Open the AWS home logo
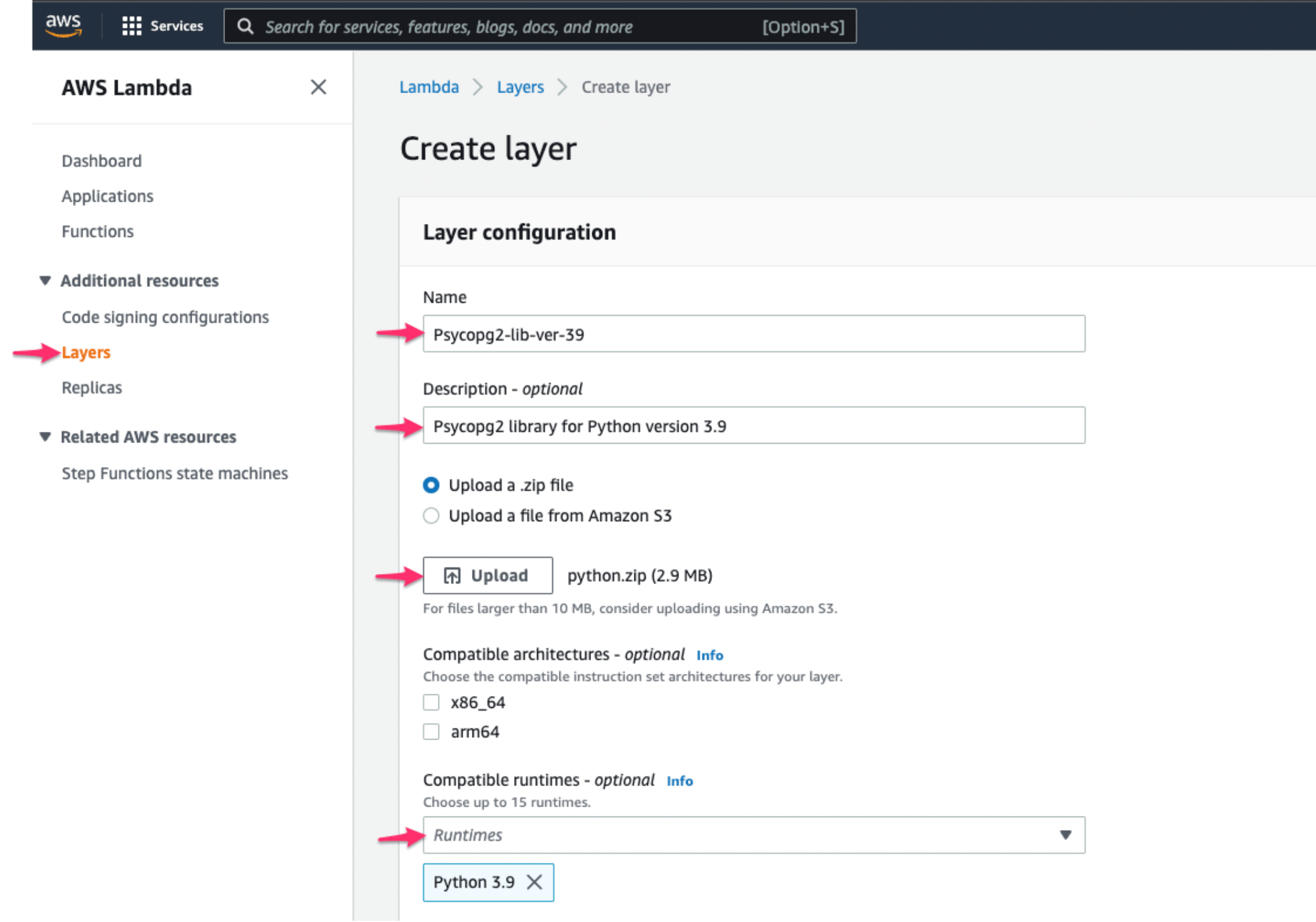Image resolution: width=1316 pixels, height=922 pixels. 63,25
